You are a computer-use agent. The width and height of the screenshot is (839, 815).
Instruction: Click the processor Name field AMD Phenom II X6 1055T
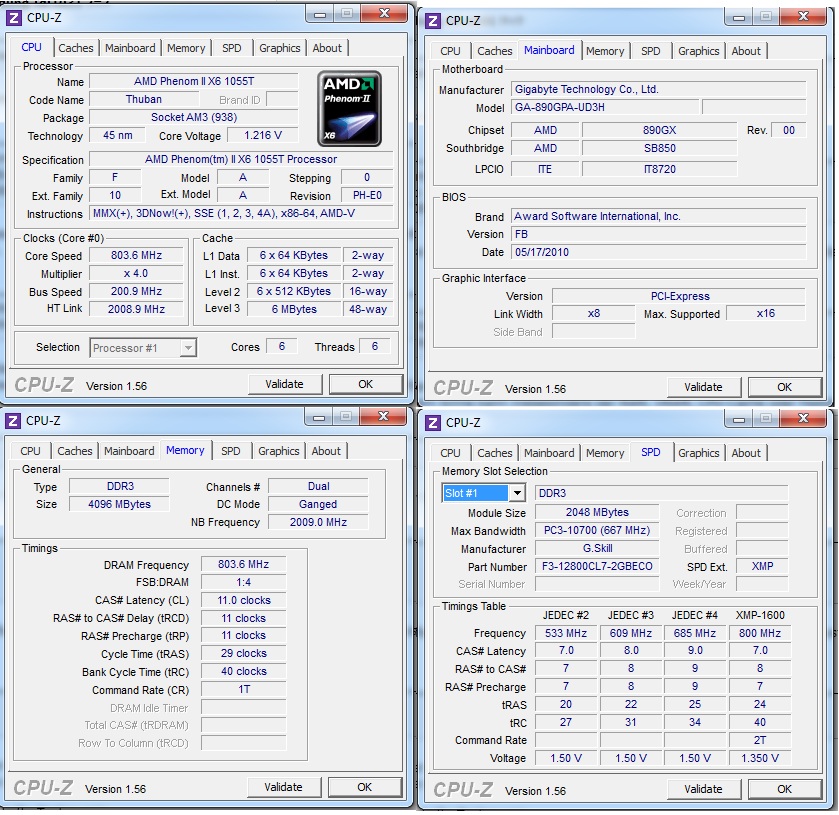coord(194,81)
